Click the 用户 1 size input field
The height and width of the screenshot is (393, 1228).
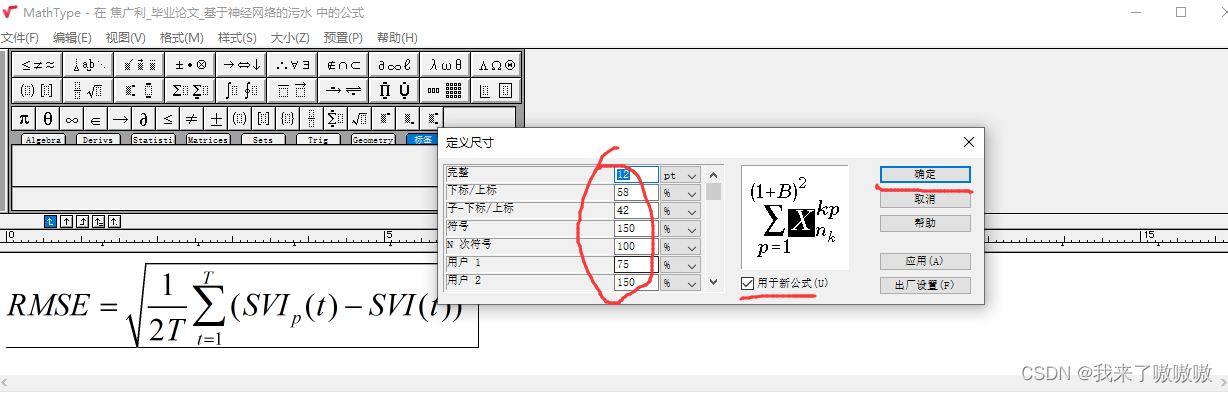coord(636,265)
